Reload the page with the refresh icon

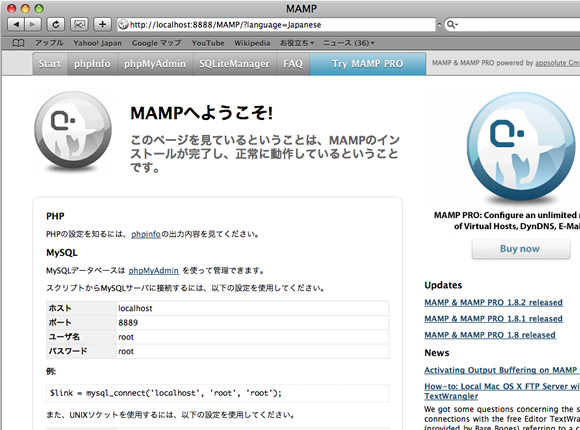click(x=55, y=25)
